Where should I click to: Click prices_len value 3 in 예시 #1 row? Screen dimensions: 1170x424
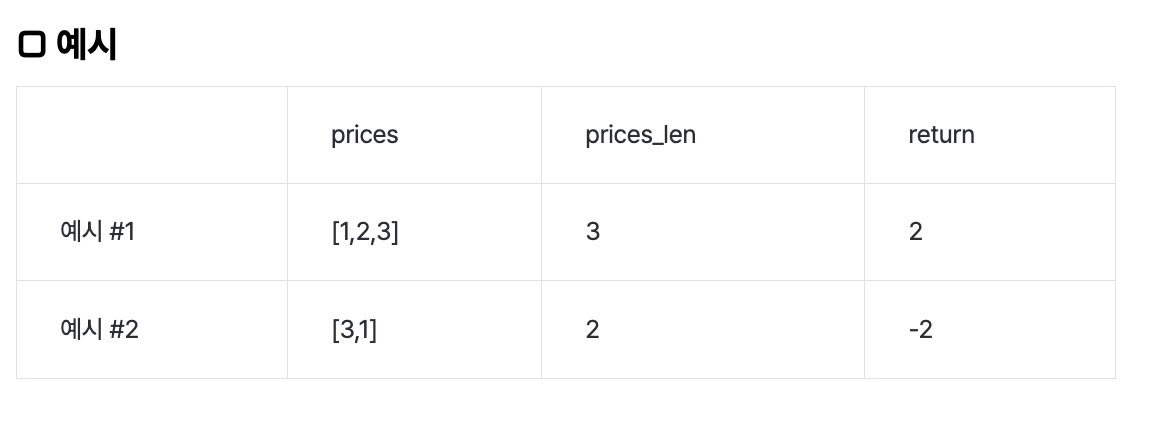tap(593, 232)
